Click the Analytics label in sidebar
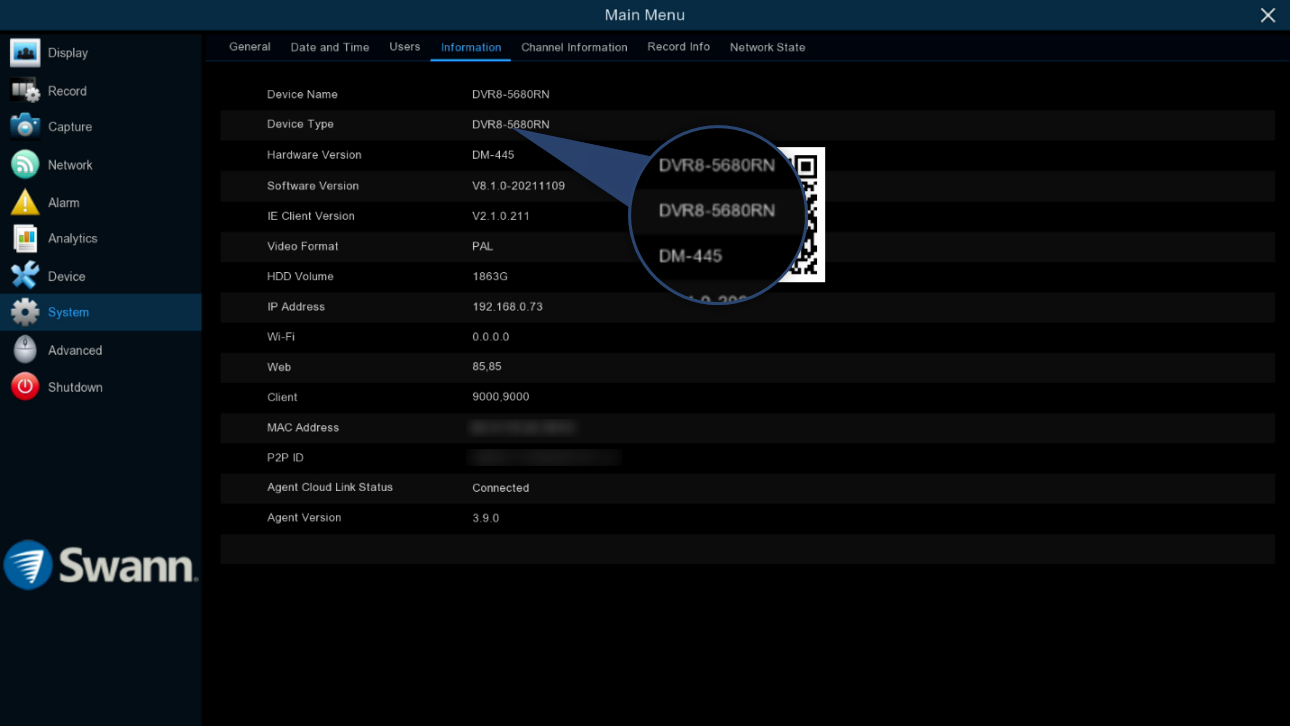The height and width of the screenshot is (727, 1292). point(73,239)
